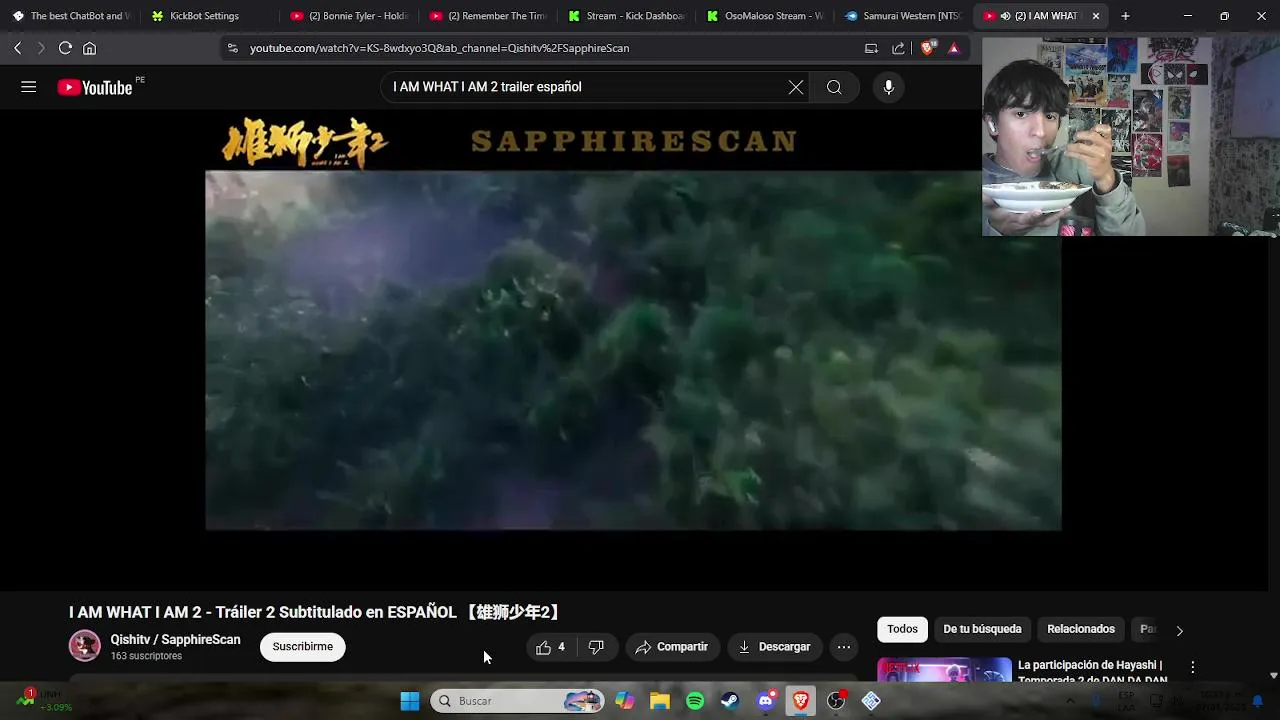Select the Todos filter chip
Viewport: 1280px width, 720px height.
point(902,629)
